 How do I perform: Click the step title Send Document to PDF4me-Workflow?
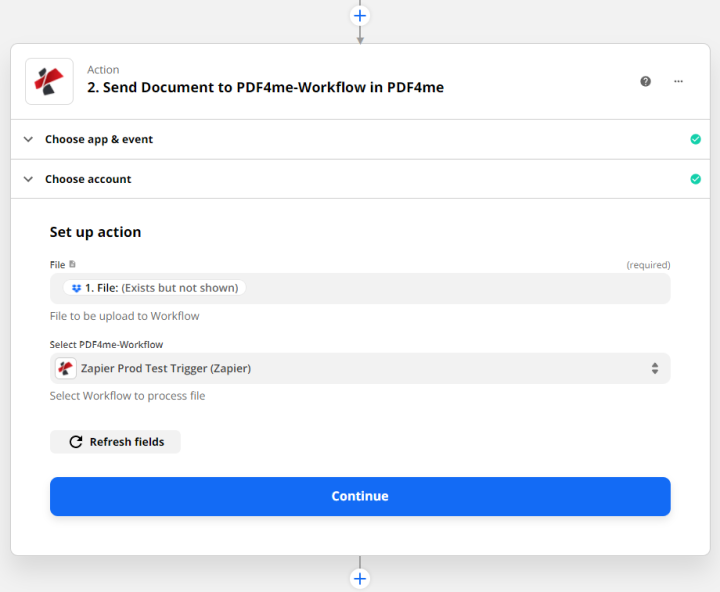click(x=265, y=87)
